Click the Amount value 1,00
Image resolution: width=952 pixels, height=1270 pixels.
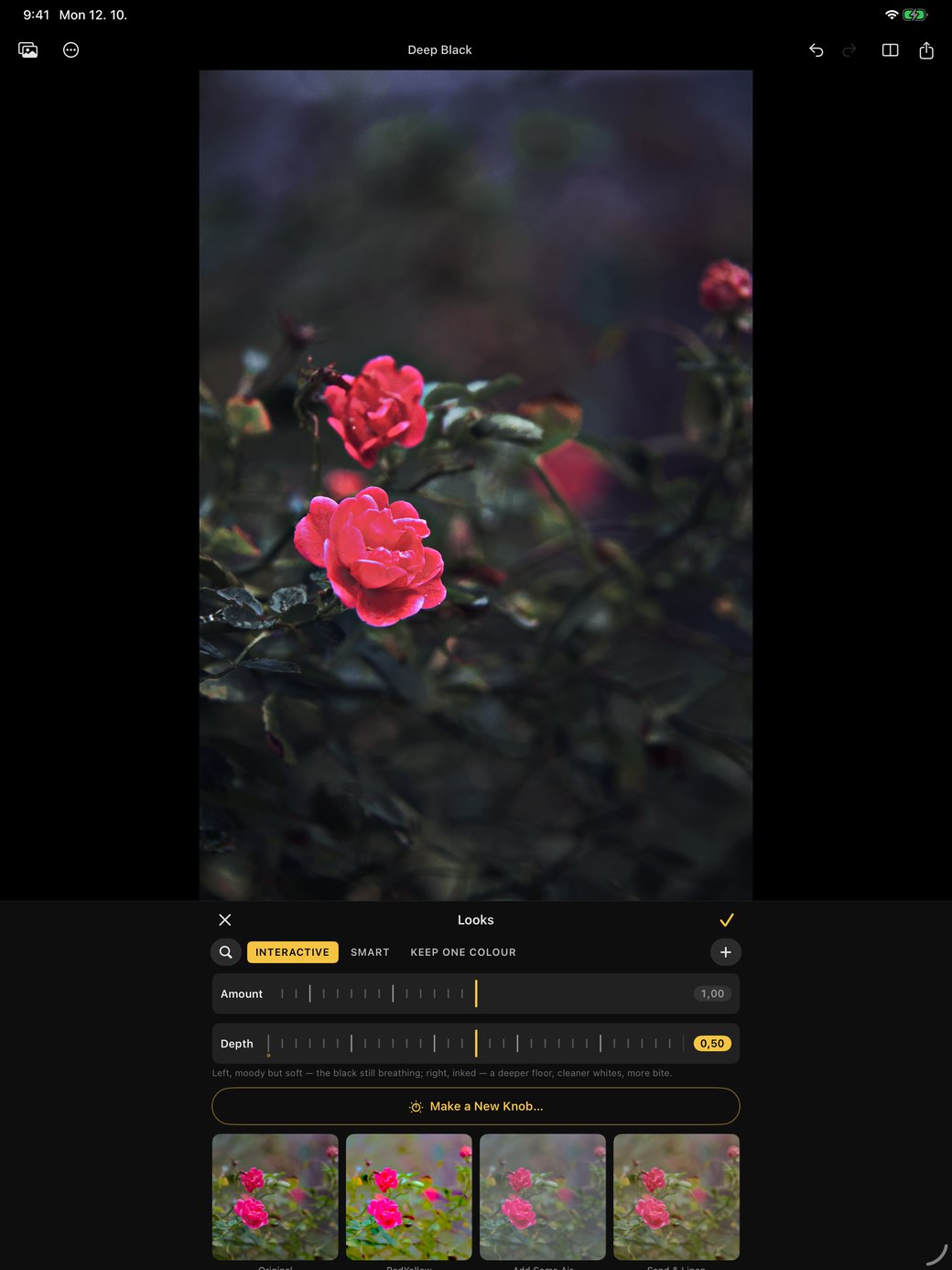point(712,993)
